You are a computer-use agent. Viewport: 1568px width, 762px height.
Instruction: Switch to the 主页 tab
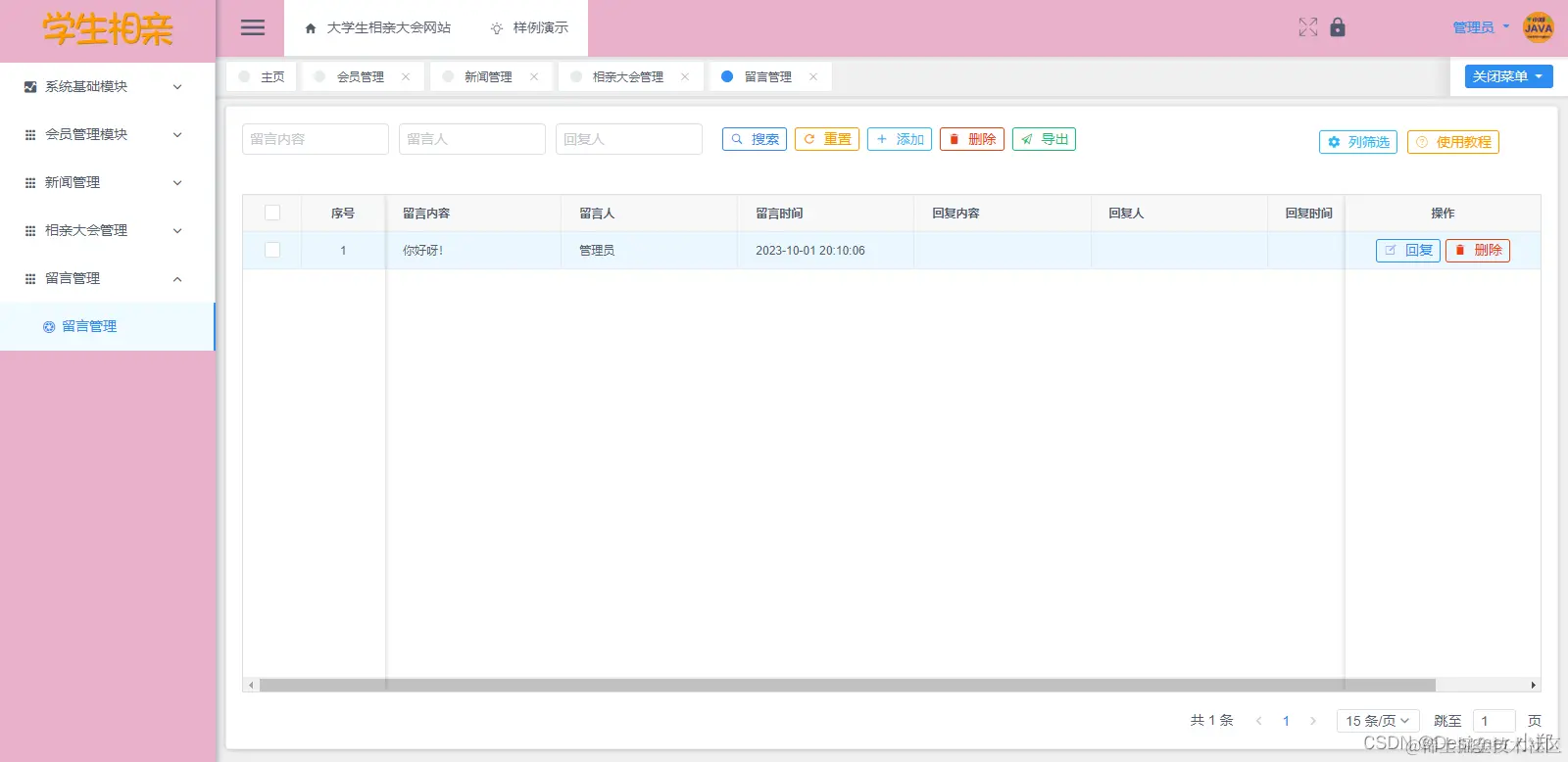pos(262,76)
